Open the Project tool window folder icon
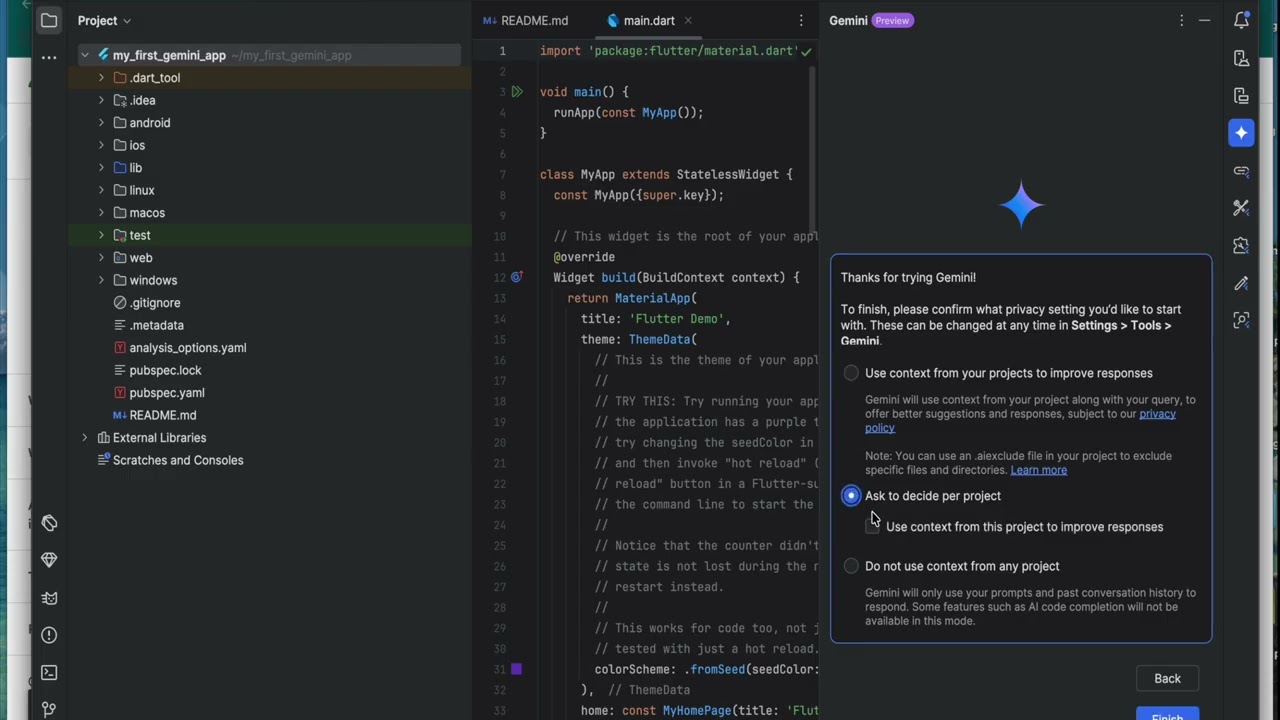 [49, 20]
